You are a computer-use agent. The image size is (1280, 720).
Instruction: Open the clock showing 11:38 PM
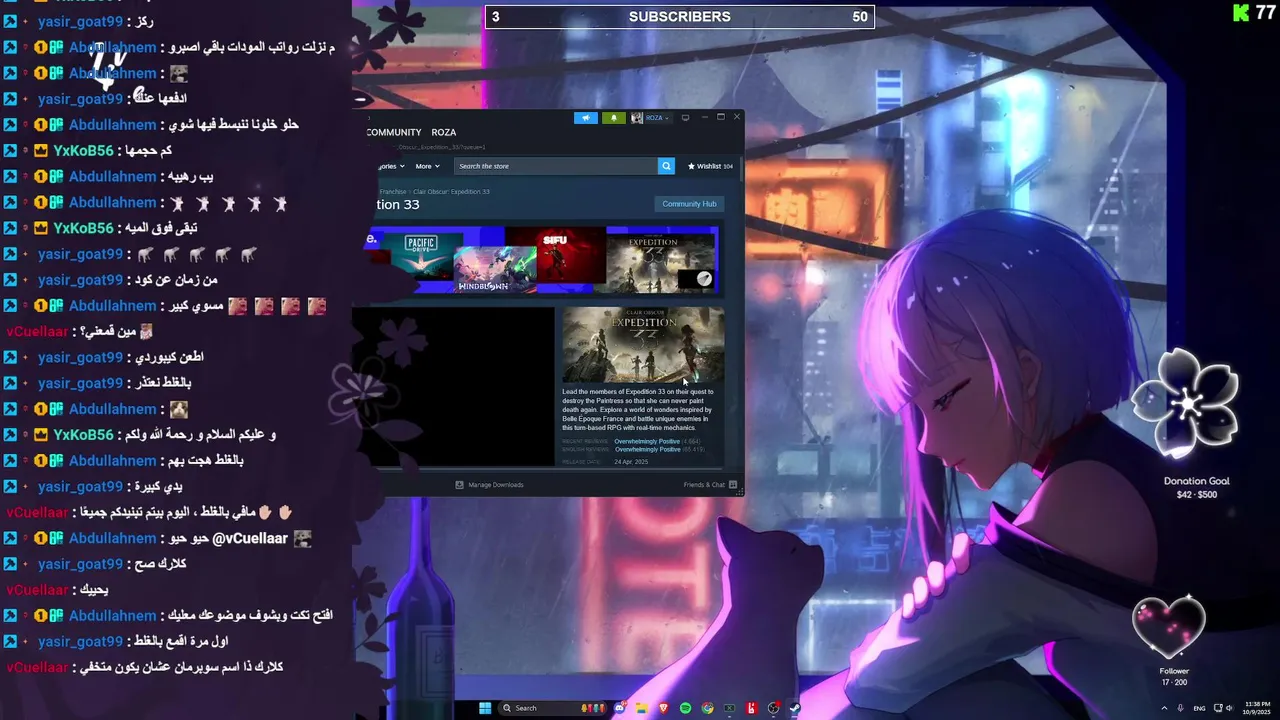tap(1258, 708)
